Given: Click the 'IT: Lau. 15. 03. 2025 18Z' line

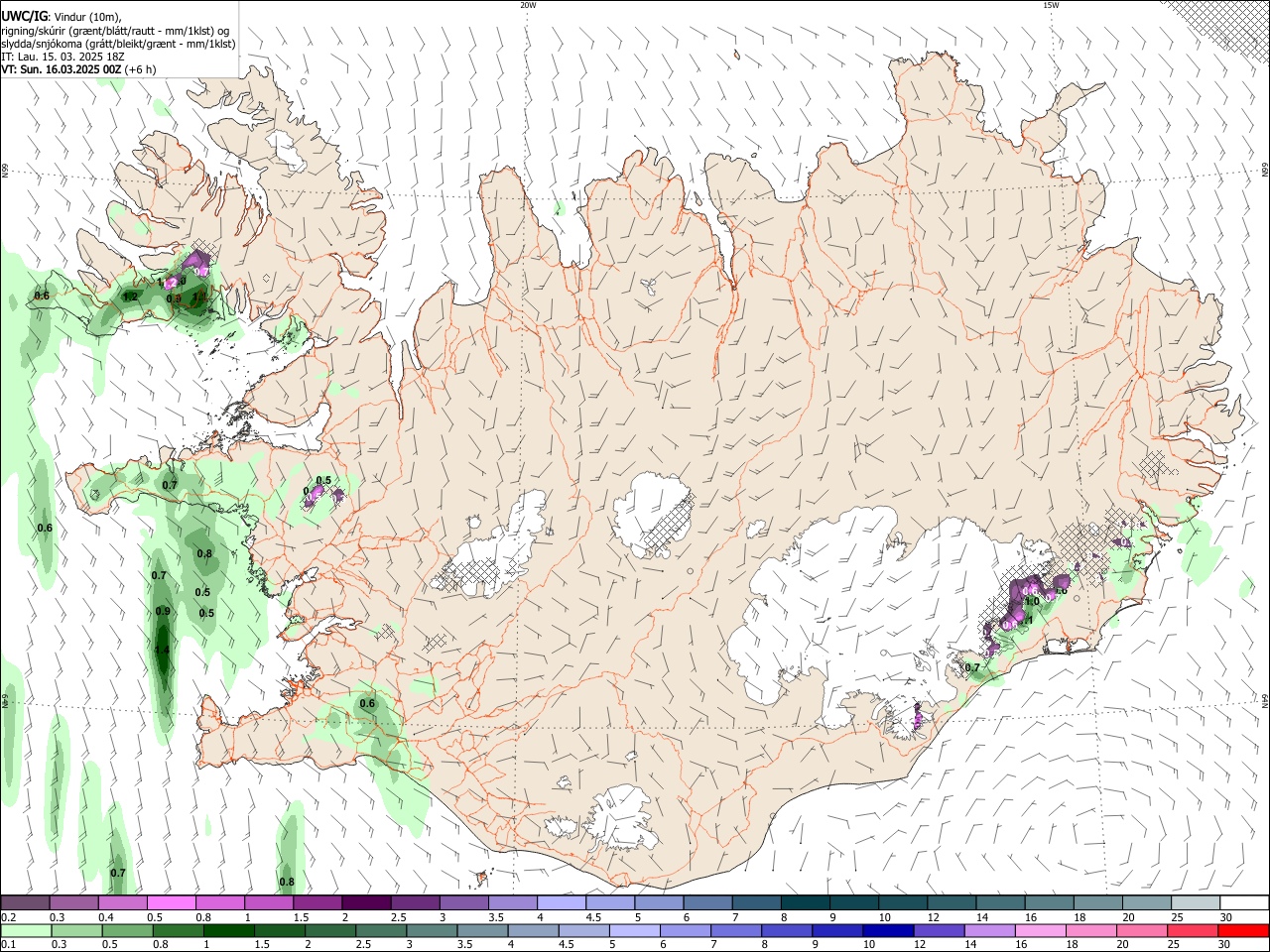Looking at the screenshot, I should [63, 57].
